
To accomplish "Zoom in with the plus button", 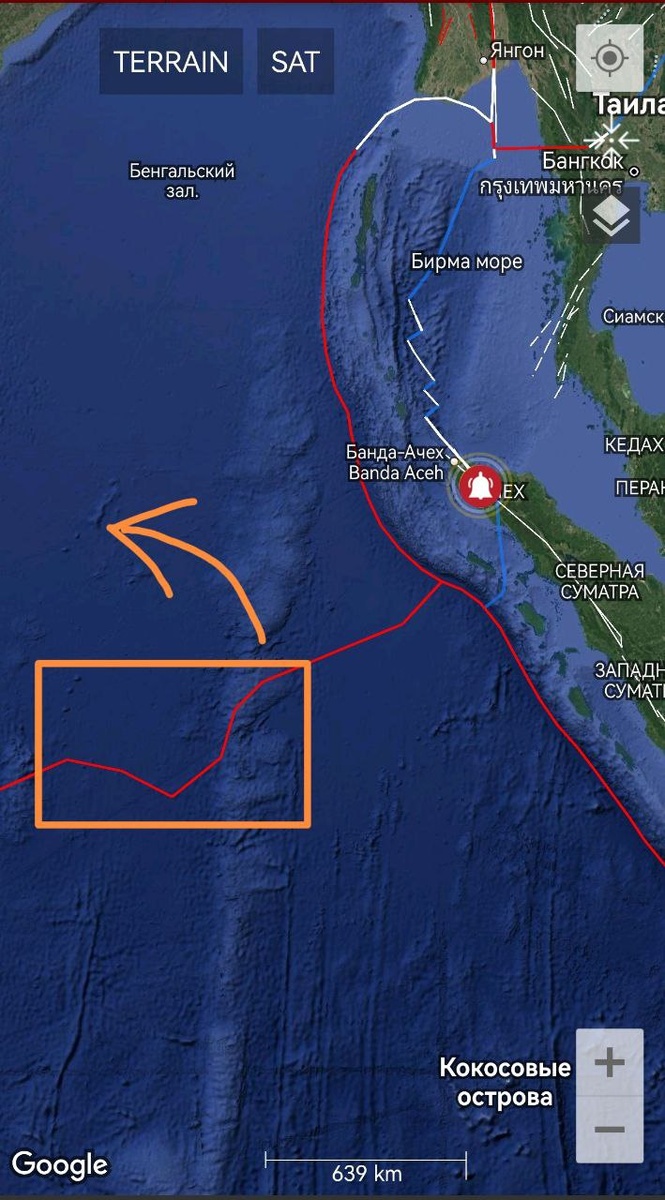I will pyautogui.click(x=609, y=1062).
